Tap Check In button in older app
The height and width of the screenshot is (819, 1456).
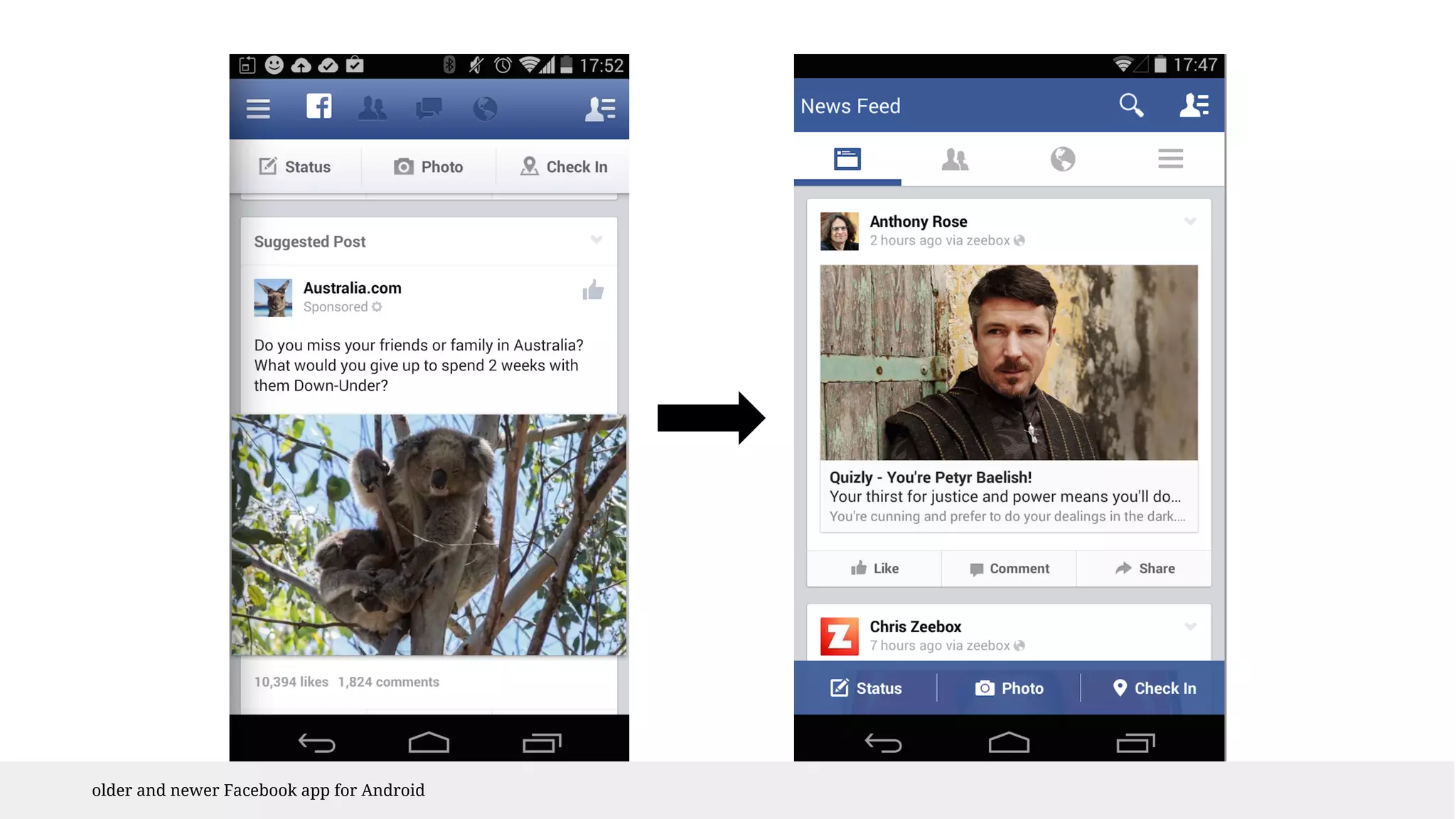pos(564,166)
